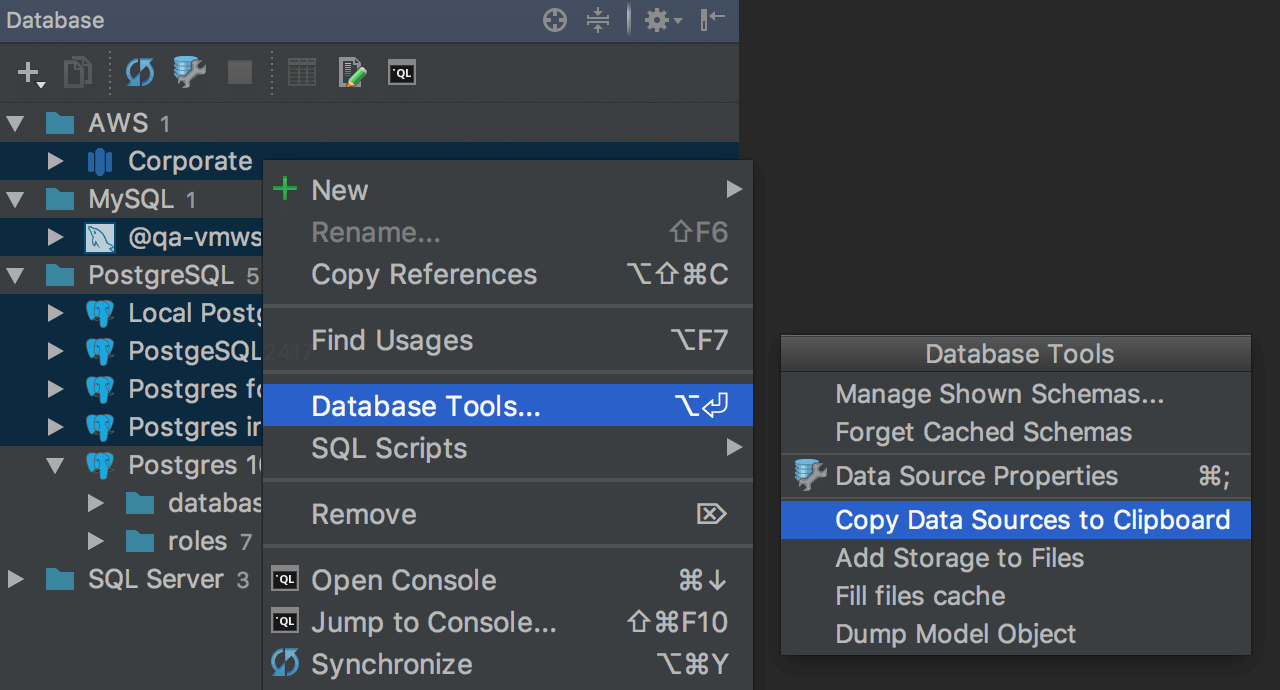Hide the Database panel with arrow icon
Image resolution: width=1280 pixels, height=690 pixels.
712,20
